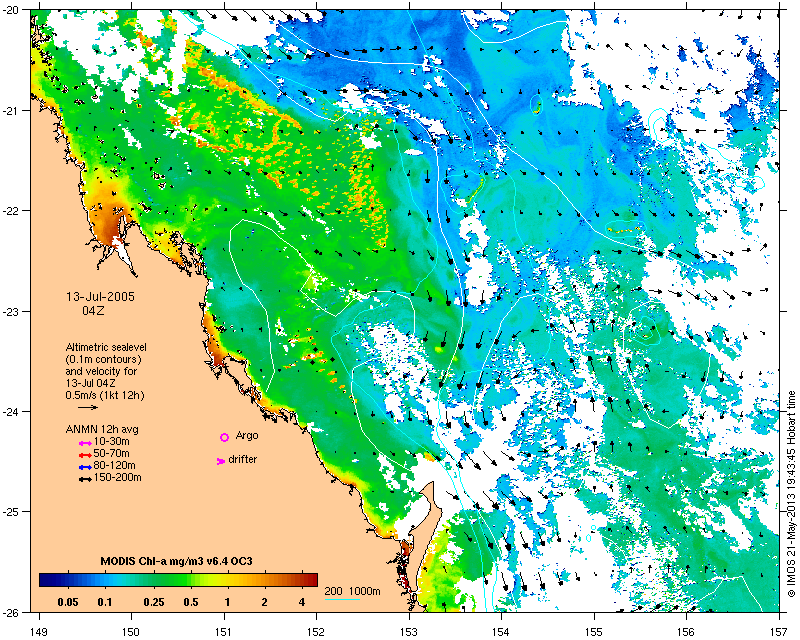This screenshot has height=640, width=800.
Task: Click the magenta Argo circle marker in legend
Action: click(224, 437)
